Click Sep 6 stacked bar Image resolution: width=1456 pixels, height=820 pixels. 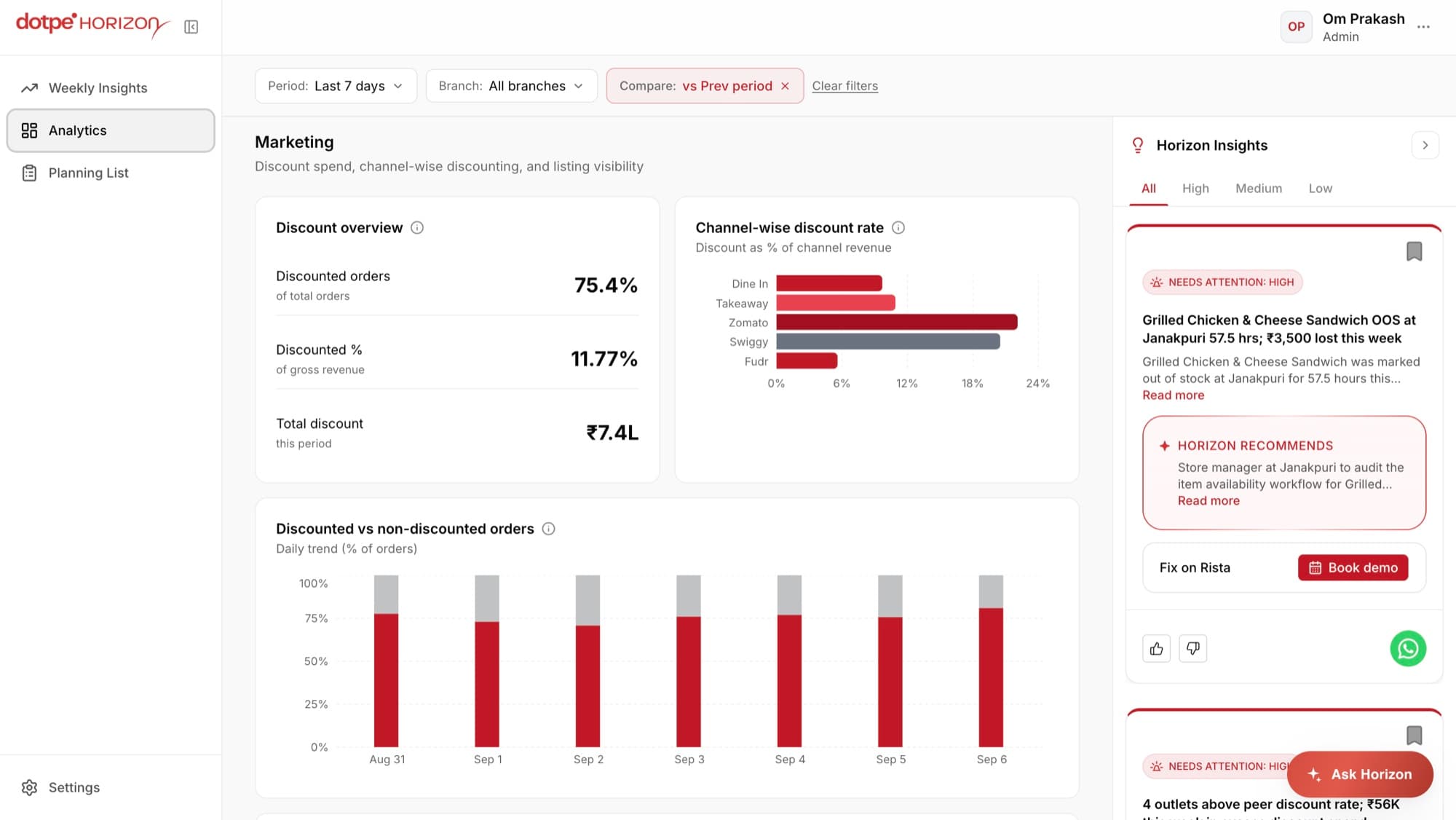click(x=990, y=661)
